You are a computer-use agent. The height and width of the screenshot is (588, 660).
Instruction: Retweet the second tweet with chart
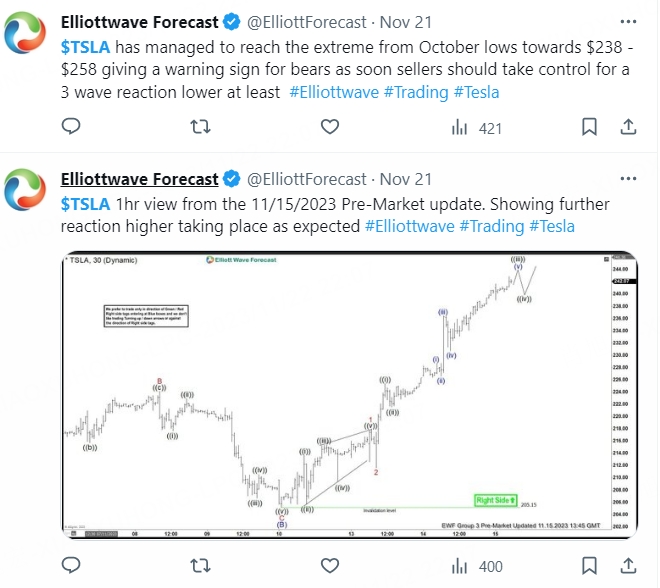(201, 567)
